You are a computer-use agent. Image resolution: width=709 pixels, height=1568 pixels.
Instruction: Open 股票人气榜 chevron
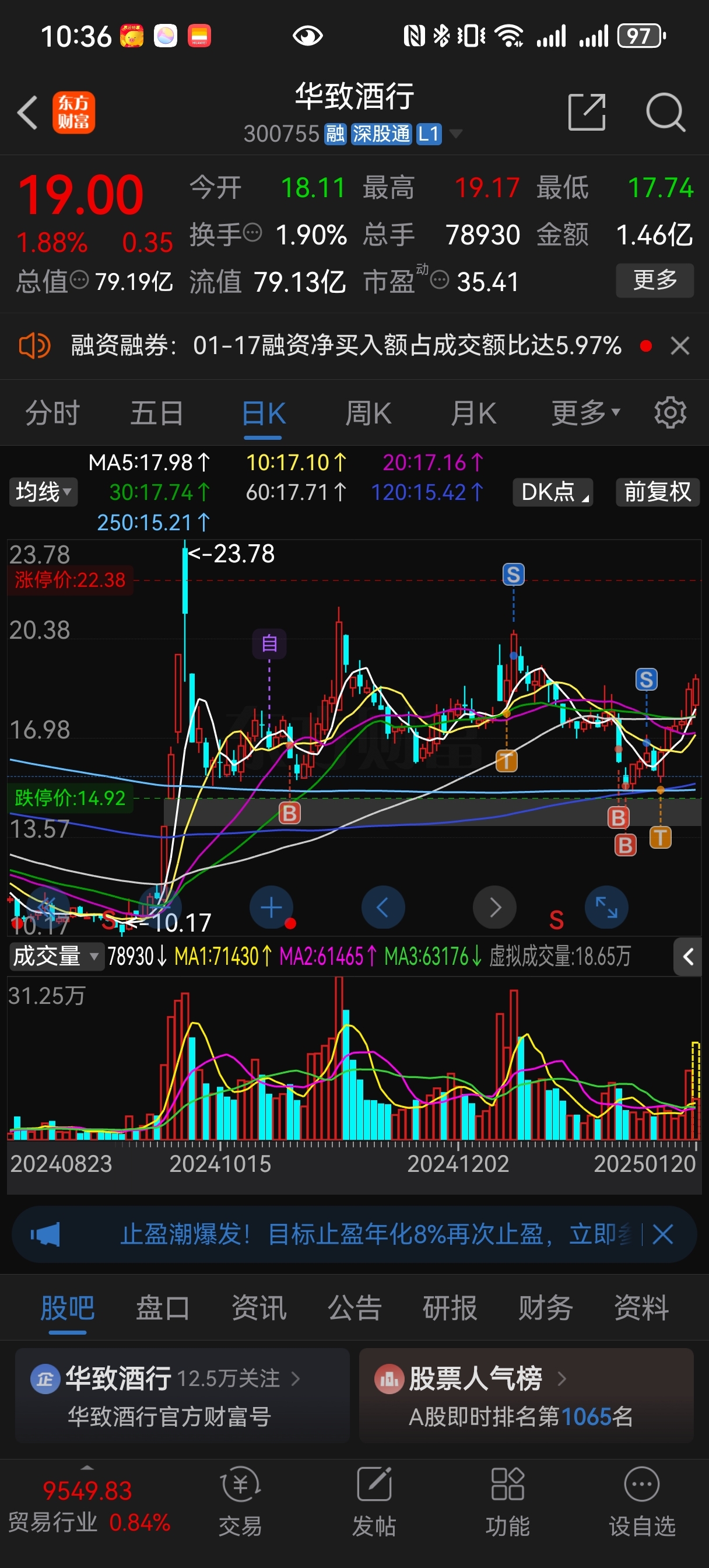[561, 1378]
